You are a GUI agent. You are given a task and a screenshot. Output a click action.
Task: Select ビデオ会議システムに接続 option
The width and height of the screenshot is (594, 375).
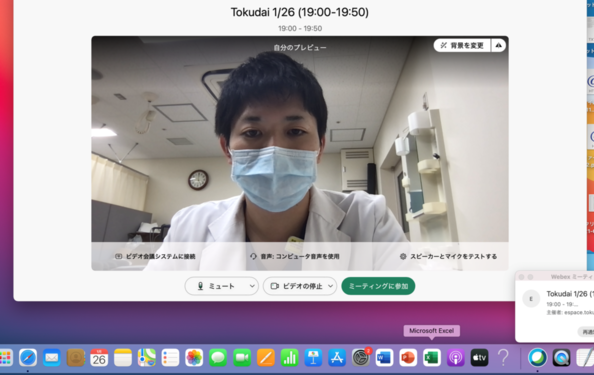point(155,256)
